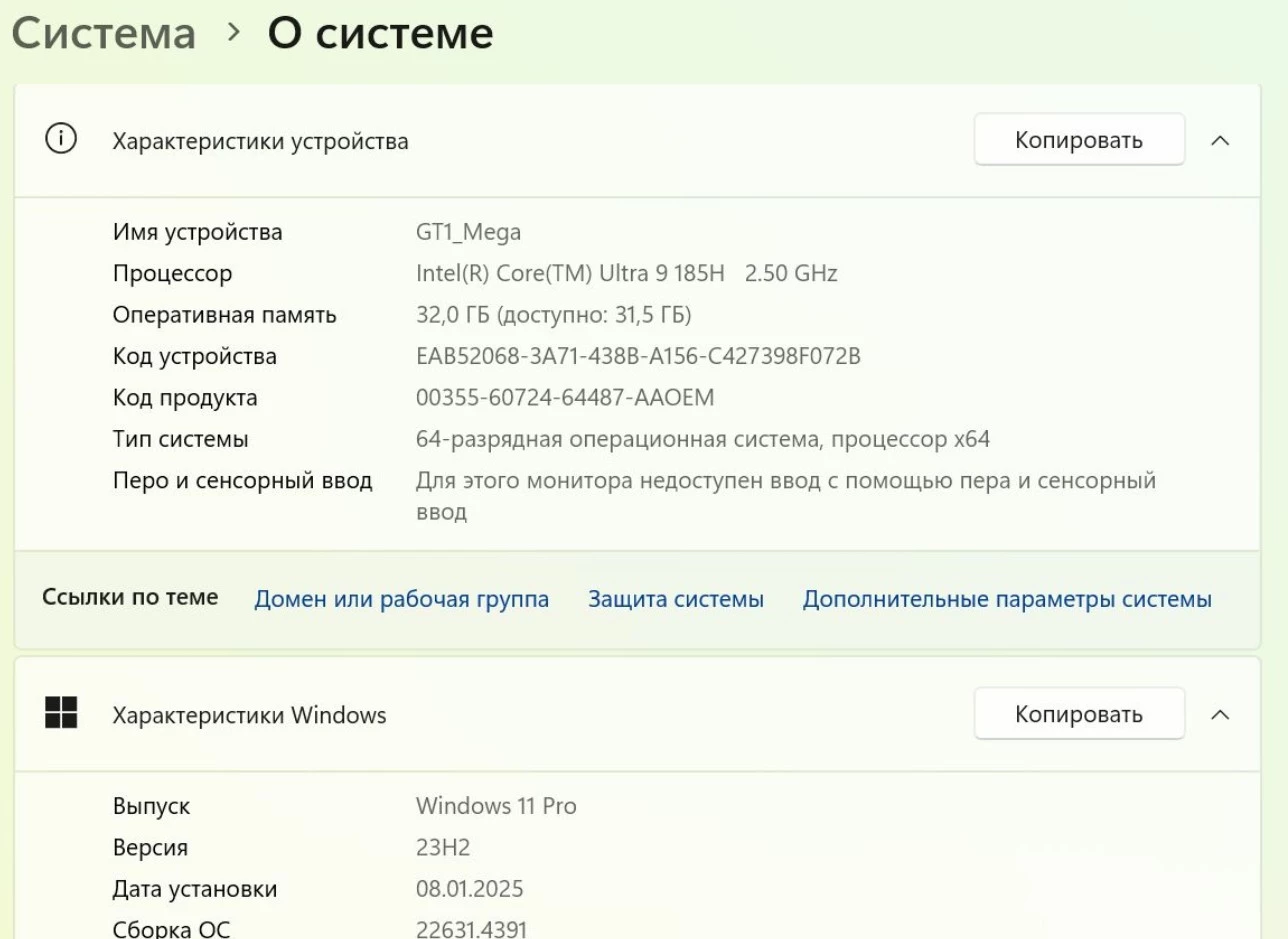Click the О системе page title

pos(380,33)
